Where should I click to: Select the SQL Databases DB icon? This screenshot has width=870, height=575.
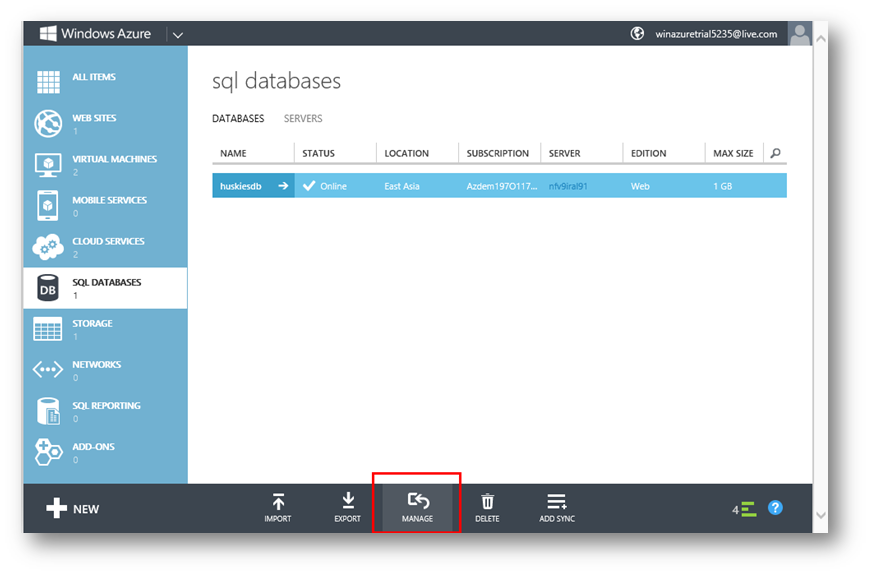click(48, 288)
